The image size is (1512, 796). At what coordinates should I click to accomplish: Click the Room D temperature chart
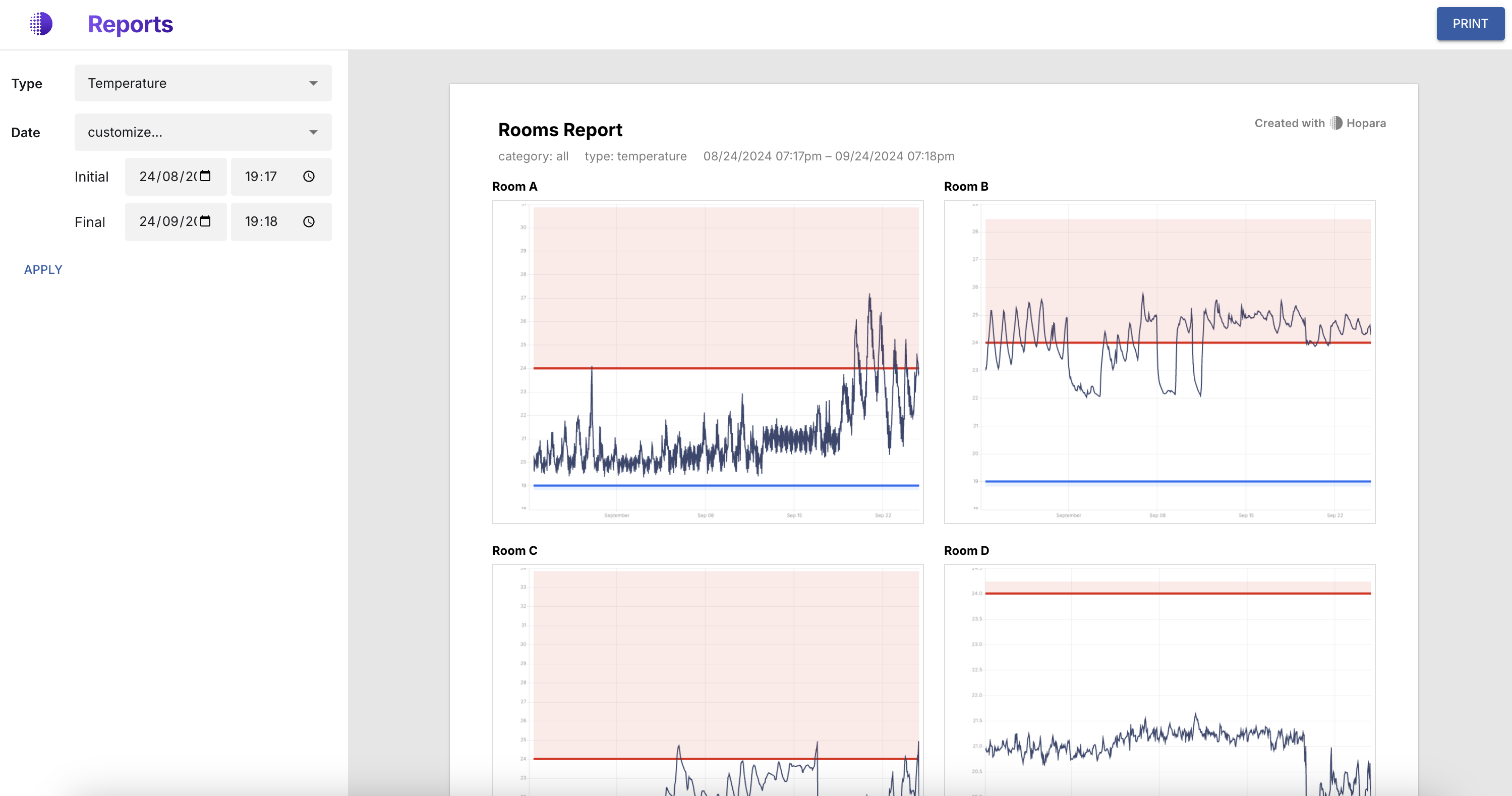(x=1160, y=680)
